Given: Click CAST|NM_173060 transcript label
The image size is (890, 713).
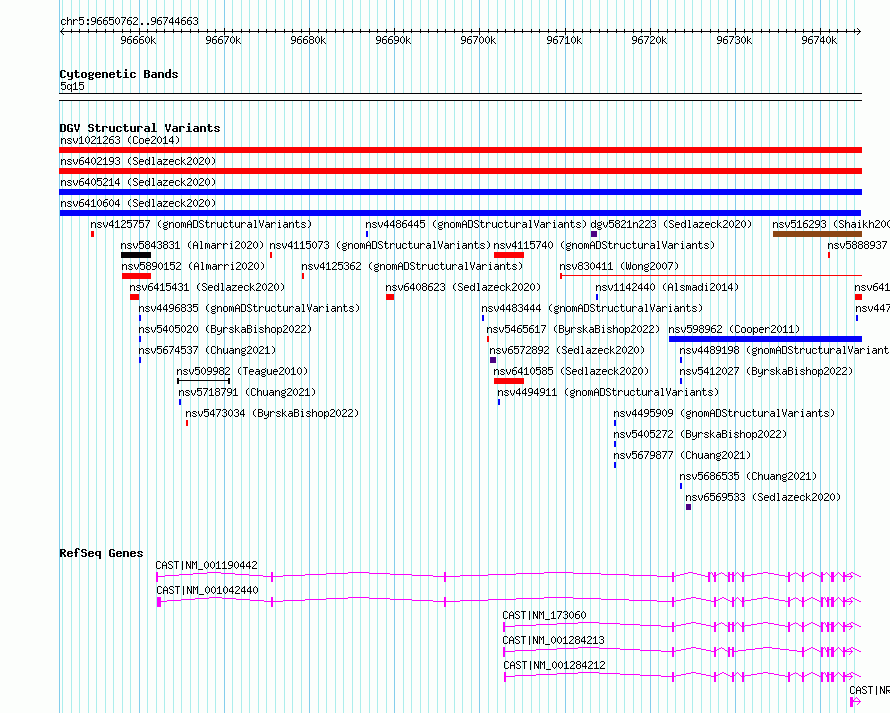Looking at the screenshot, I should pyautogui.click(x=544, y=615).
